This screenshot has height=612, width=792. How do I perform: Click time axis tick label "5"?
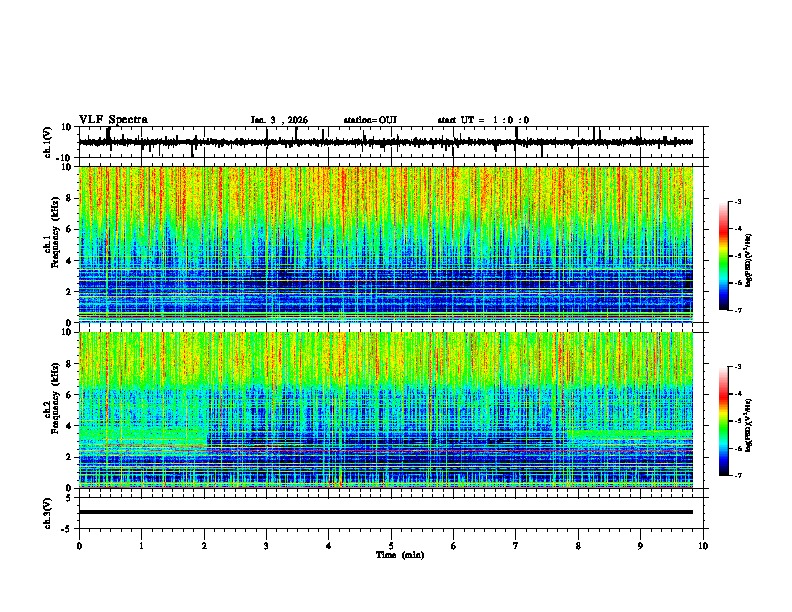tap(391, 546)
